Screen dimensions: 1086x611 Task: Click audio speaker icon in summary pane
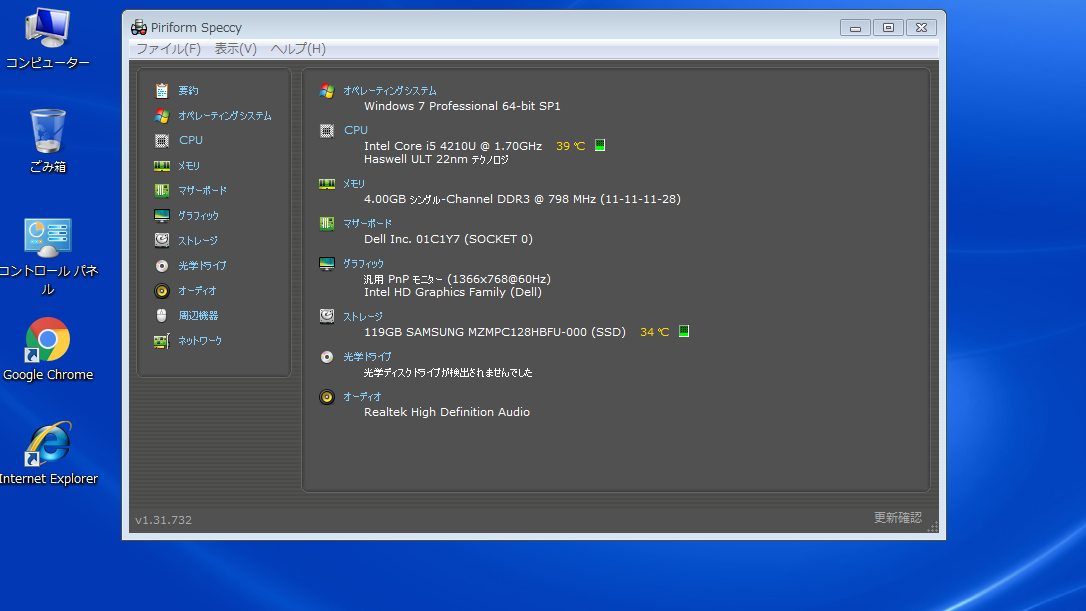tap(327, 397)
